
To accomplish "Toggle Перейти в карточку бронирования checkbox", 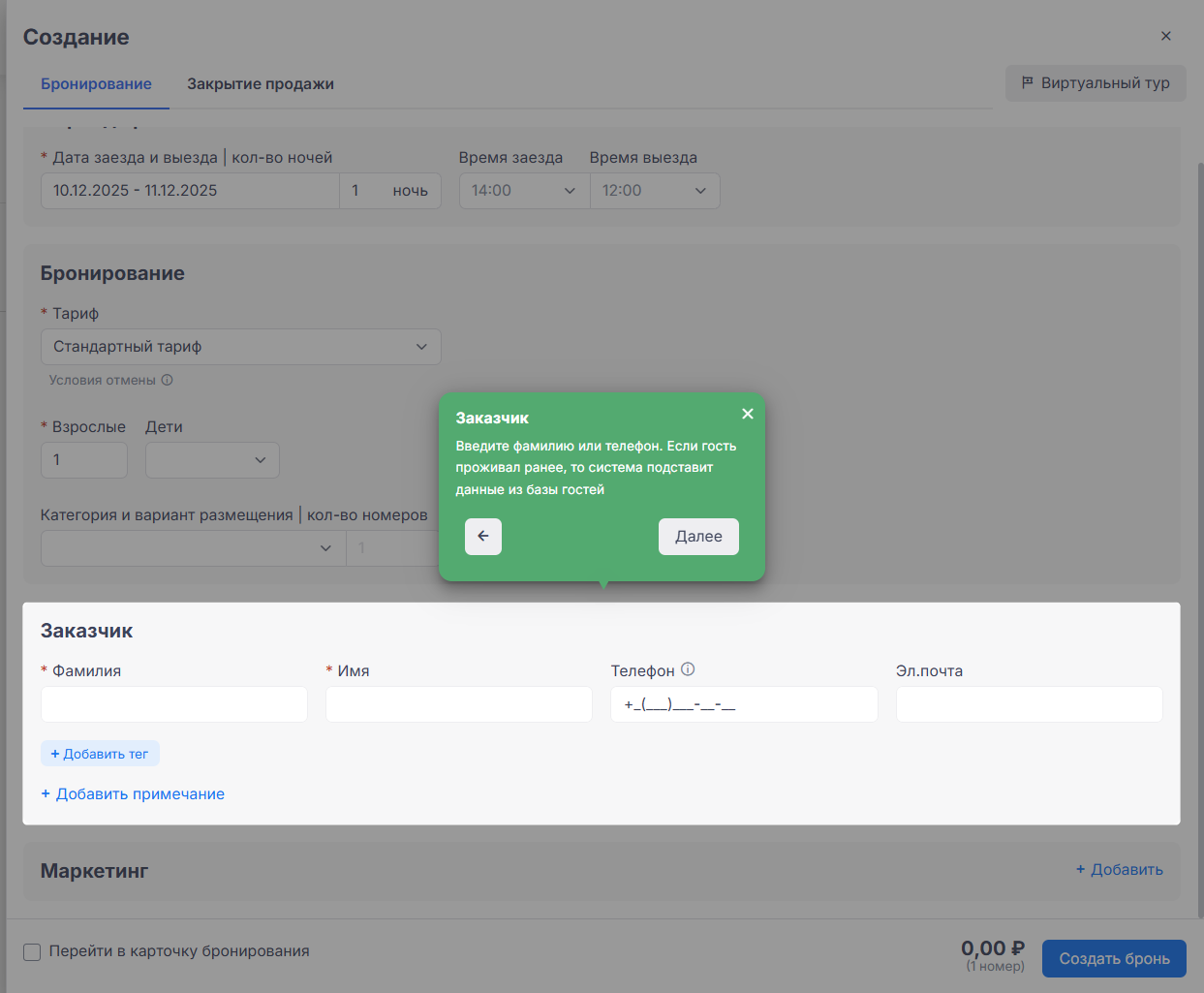I will pos(32,952).
